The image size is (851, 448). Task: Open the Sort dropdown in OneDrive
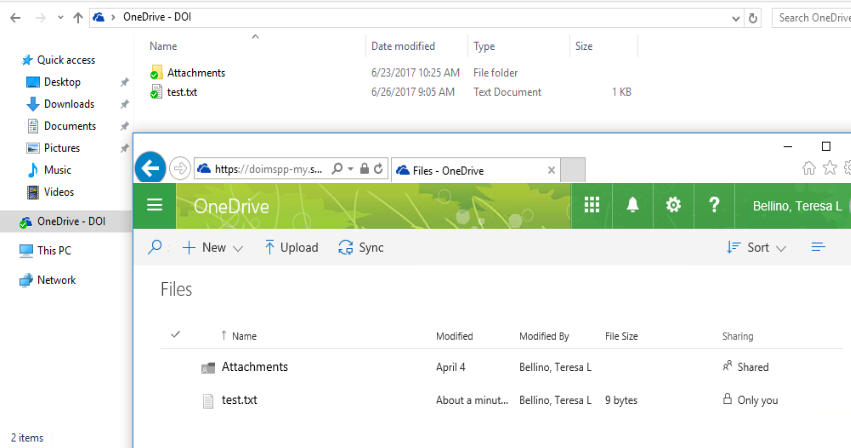click(757, 248)
